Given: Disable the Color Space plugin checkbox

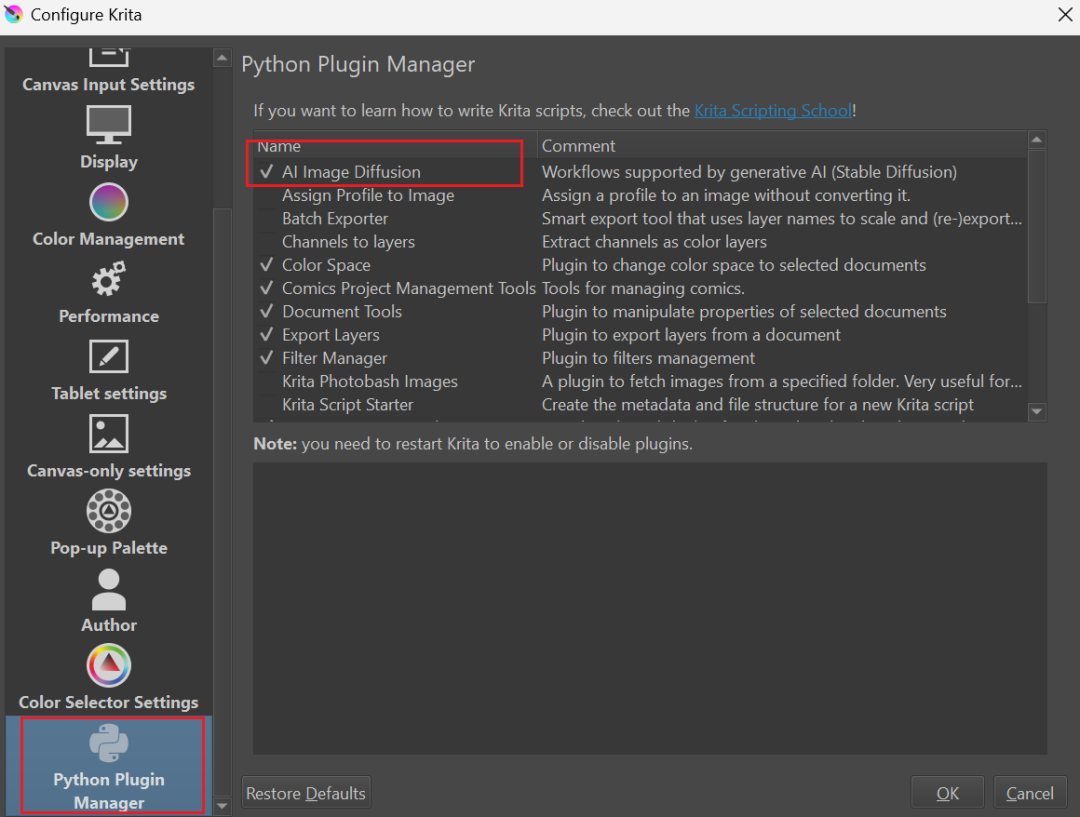Looking at the screenshot, I should [267, 265].
